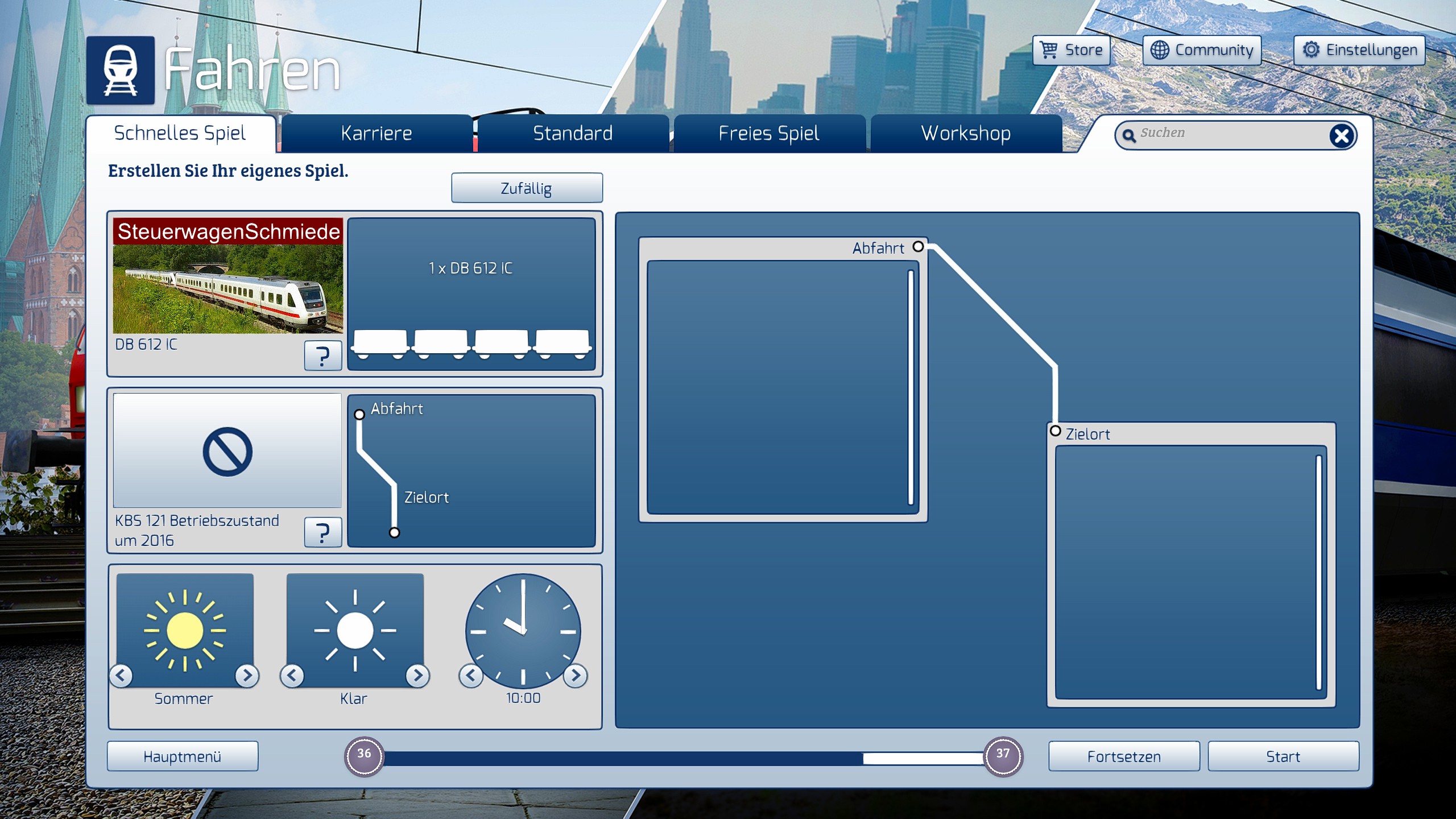Switch season to previous with left arrow under Sommer
Image resolution: width=1456 pixels, height=819 pixels.
[x=121, y=676]
